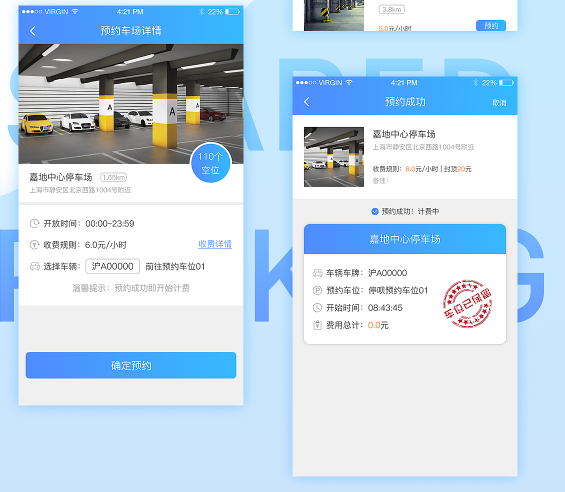The image size is (565, 492).
Task: Tap the small blue reserve button on top card
Action: pyautogui.click(x=491, y=26)
